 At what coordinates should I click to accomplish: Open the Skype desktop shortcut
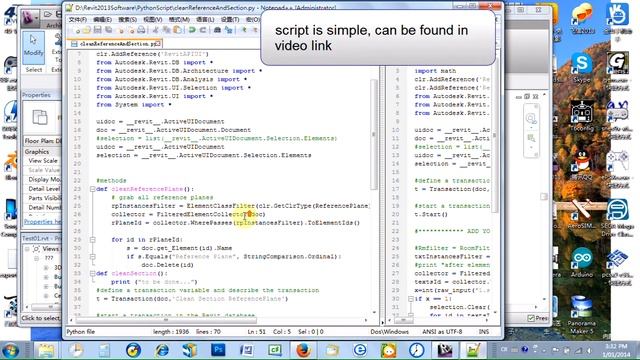(582, 68)
